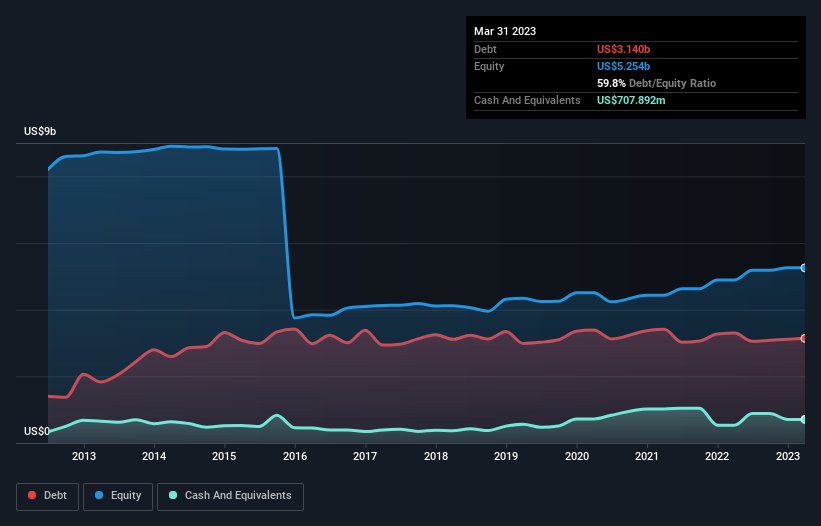The height and width of the screenshot is (526, 821).
Task: Click the 2019 x-axis label
Action: tap(506, 456)
